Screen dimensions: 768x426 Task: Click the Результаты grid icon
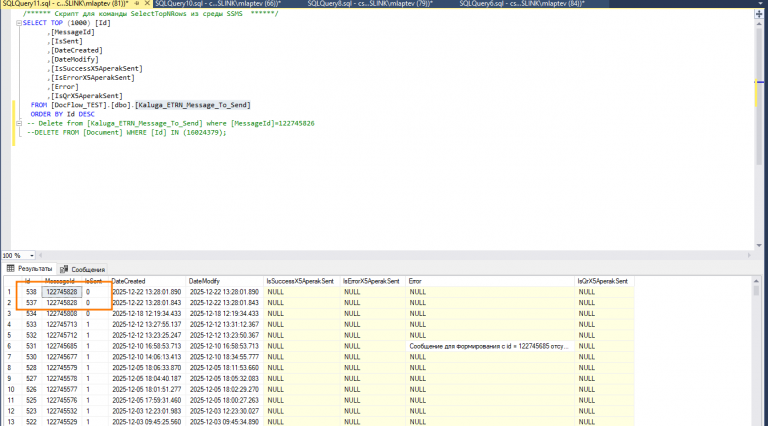click(x=11, y=269)
